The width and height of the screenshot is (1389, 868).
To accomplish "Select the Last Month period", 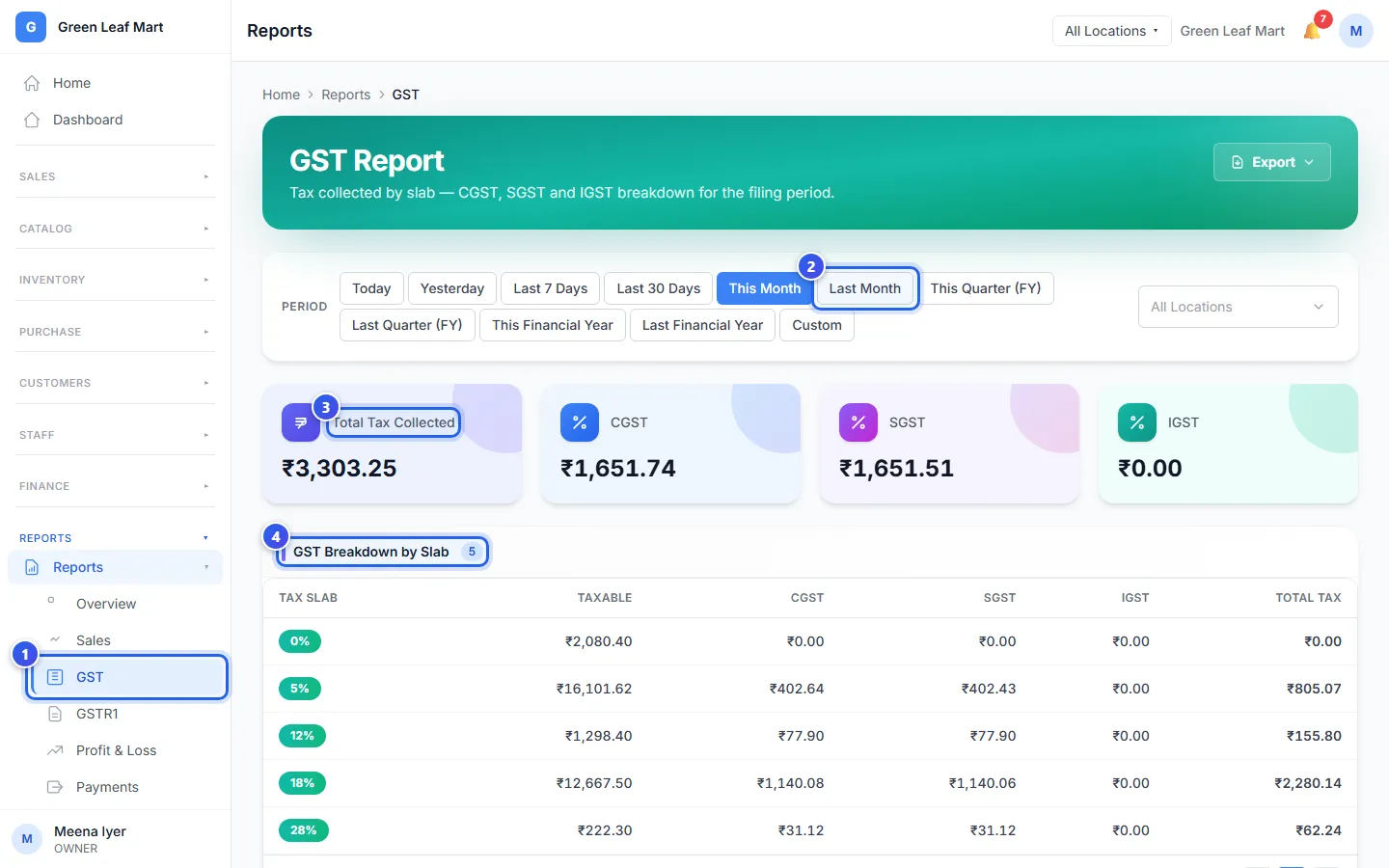I will [x=864, y=288].
